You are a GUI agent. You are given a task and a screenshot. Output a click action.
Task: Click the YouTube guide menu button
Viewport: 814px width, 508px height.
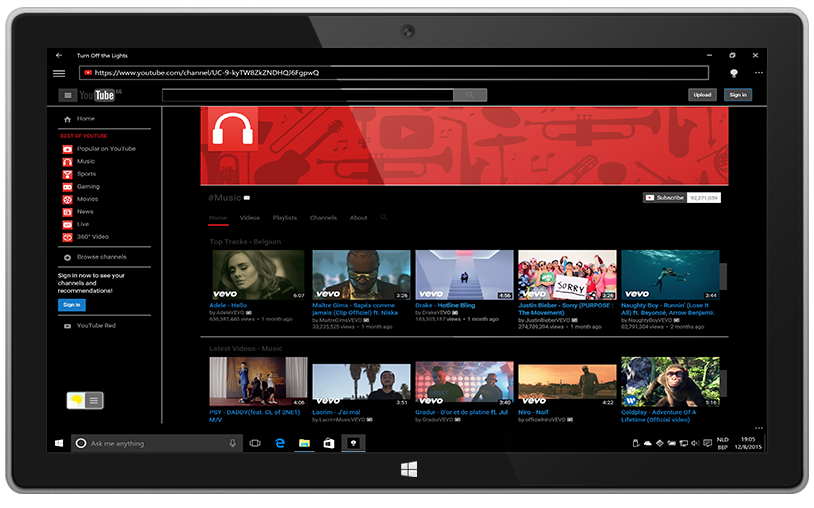[x=67, y=95]
